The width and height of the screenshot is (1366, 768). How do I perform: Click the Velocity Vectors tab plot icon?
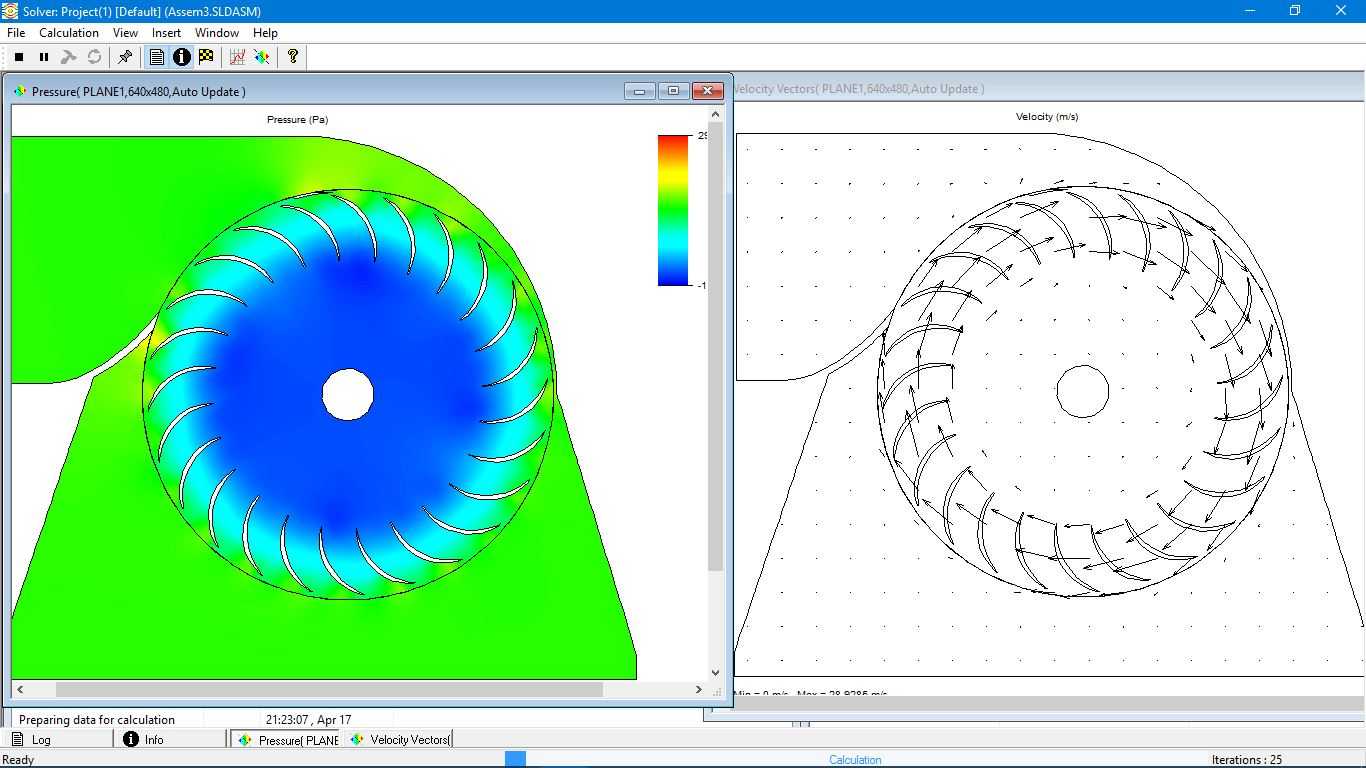point(357,739)
